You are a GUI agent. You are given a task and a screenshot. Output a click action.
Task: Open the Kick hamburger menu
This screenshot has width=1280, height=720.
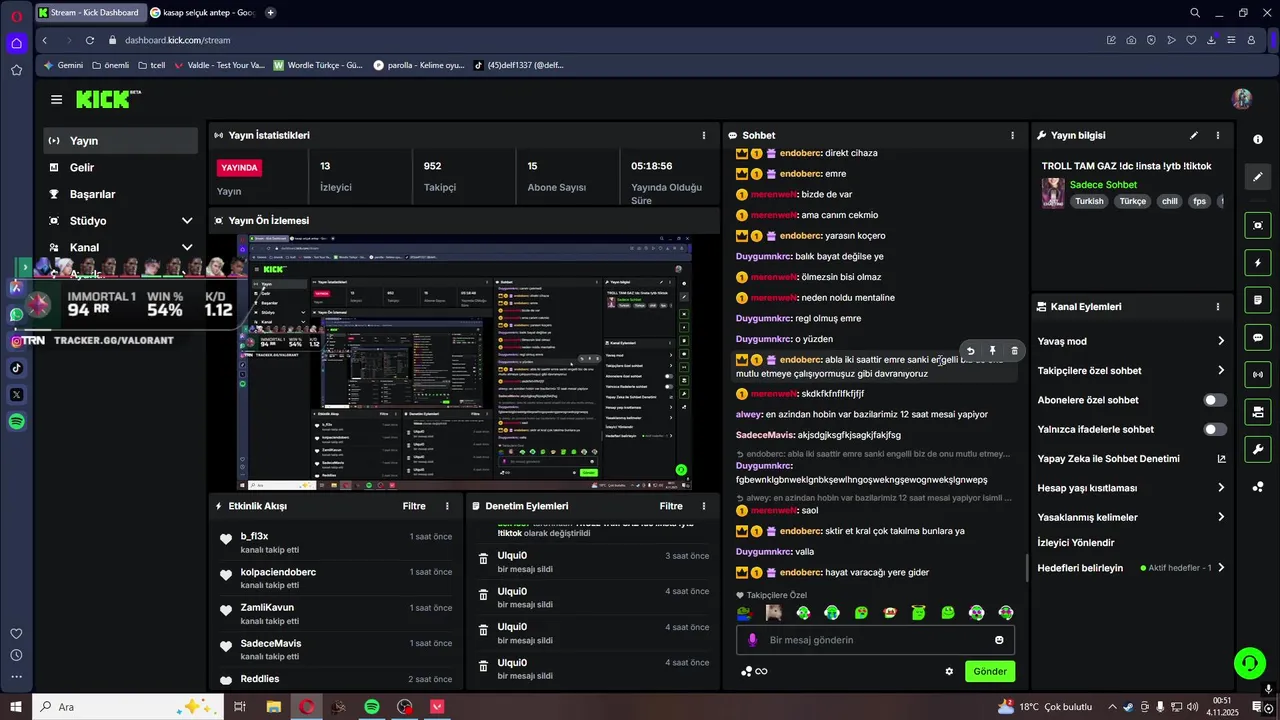(x=56, y=99)
